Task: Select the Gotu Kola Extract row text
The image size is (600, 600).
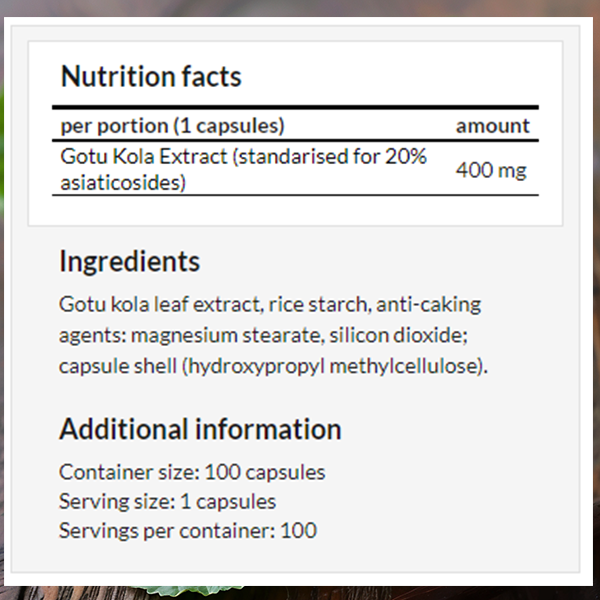Action: point(243,170)
